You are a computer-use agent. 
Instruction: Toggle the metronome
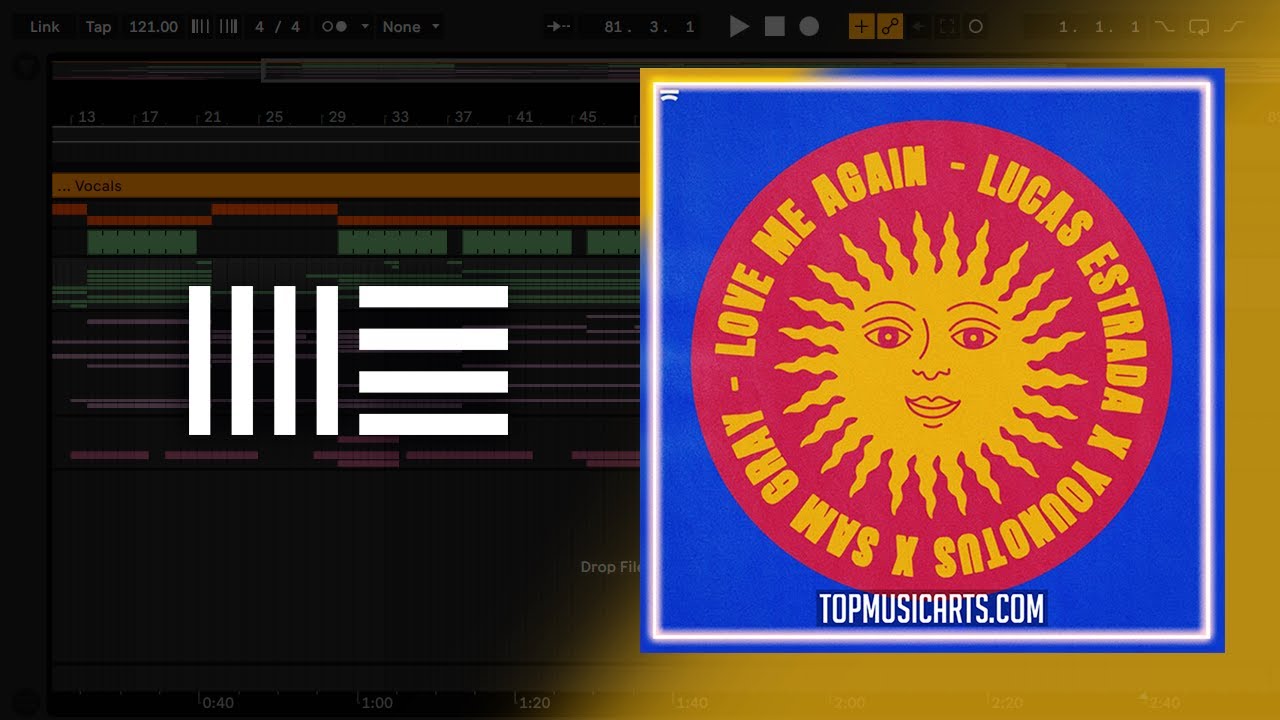tap(334, 27)
